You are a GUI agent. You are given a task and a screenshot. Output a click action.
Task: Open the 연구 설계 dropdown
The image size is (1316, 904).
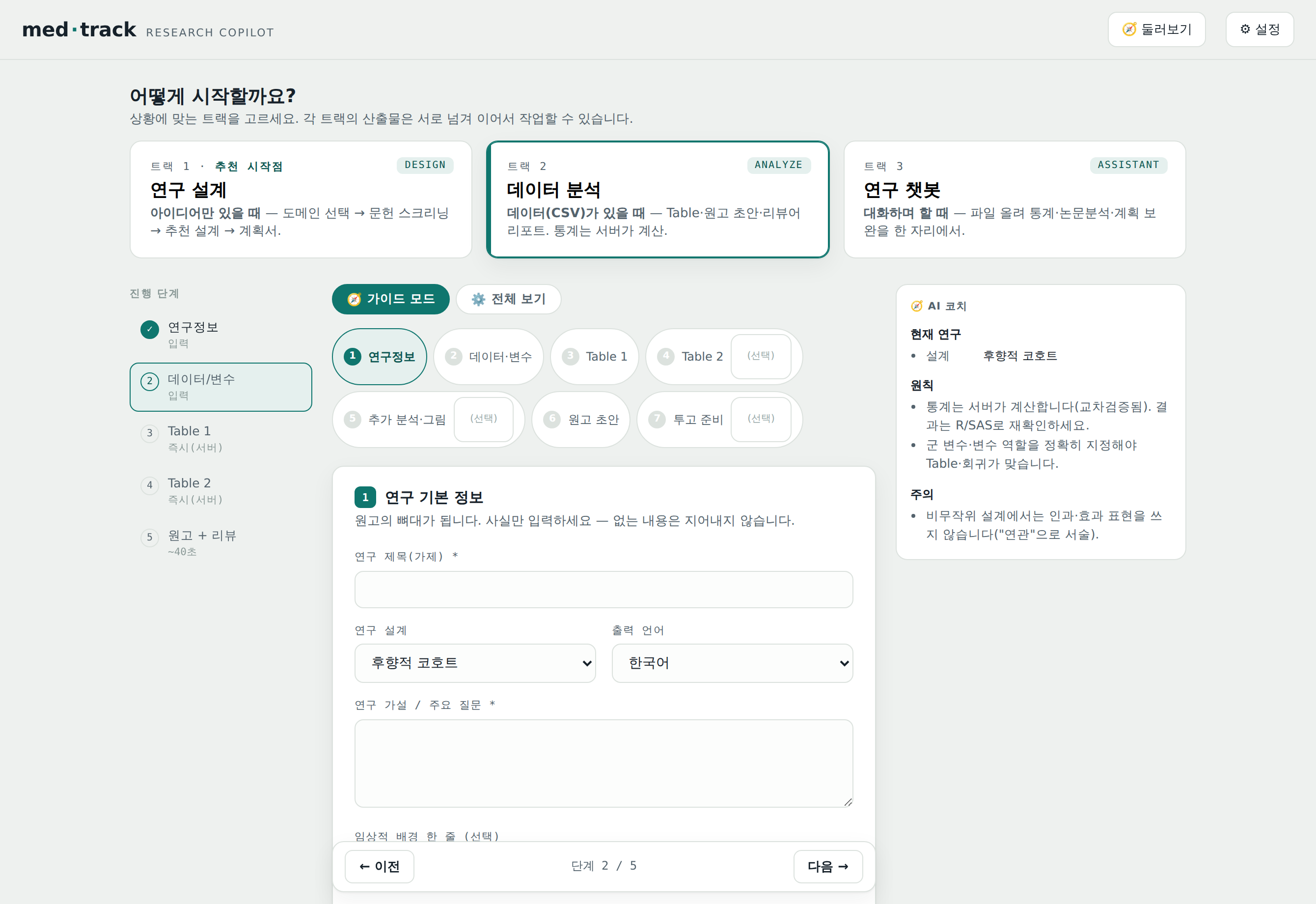475,663
